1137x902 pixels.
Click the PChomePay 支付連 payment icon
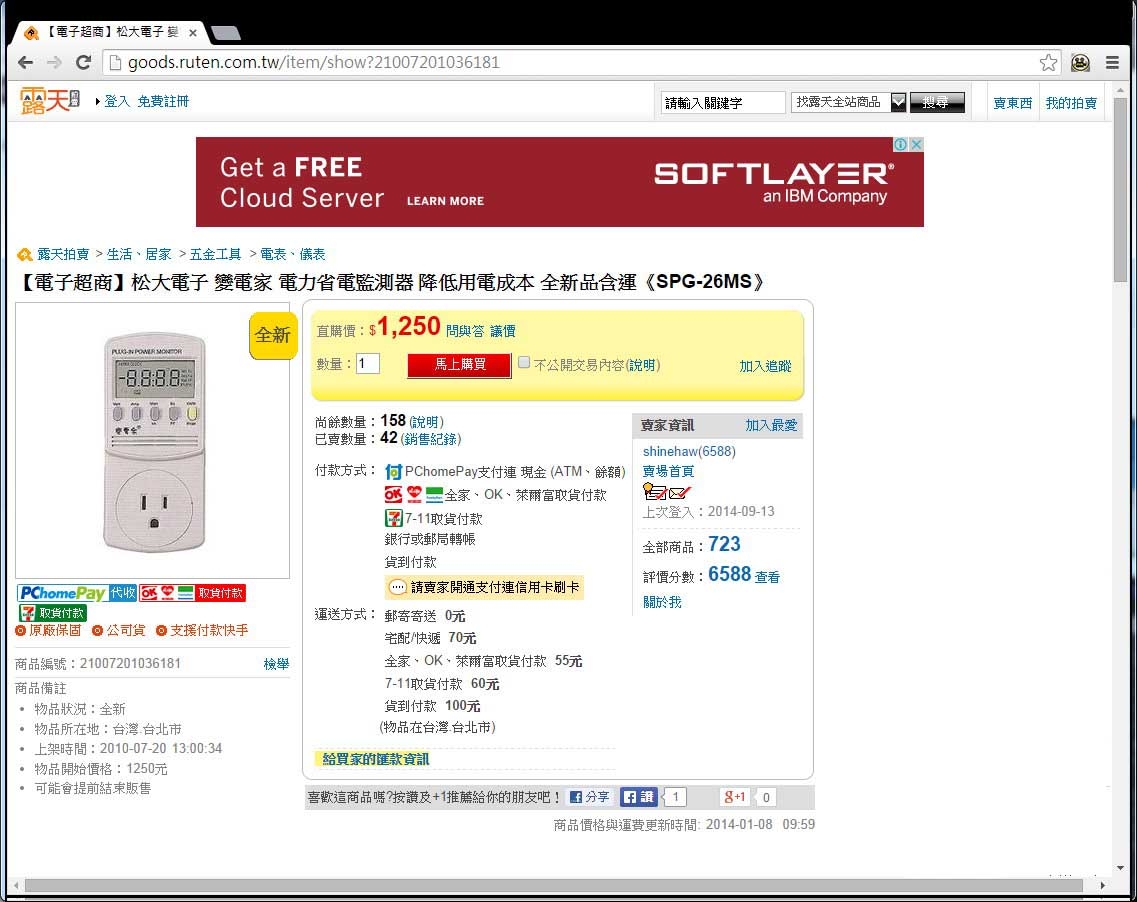[x=393, y=472]
